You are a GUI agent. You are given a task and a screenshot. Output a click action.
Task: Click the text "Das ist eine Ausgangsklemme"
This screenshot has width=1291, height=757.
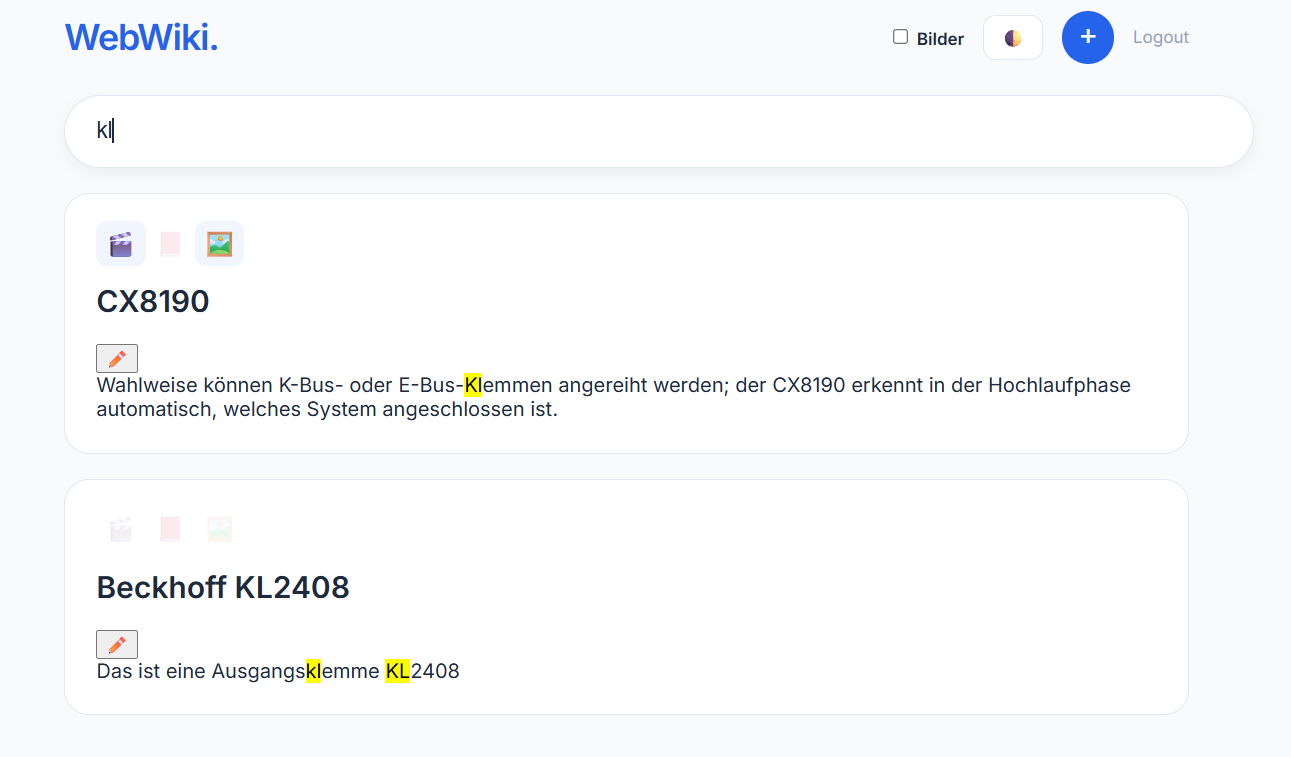coord(239,671)
